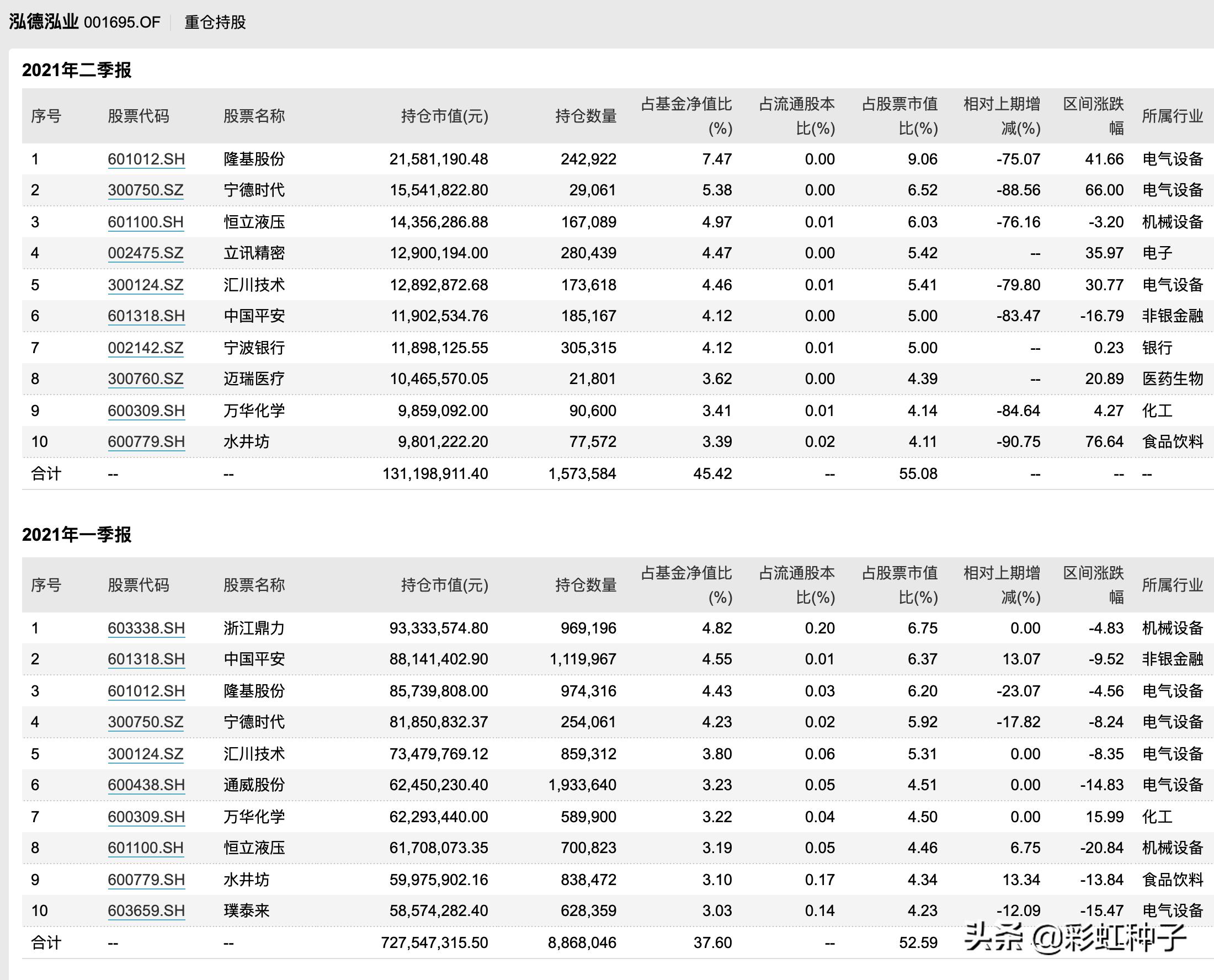Open the 603659.SH 璞泰来 stock link
This screenshot has width=1214, height=980.
click(146, 910)
